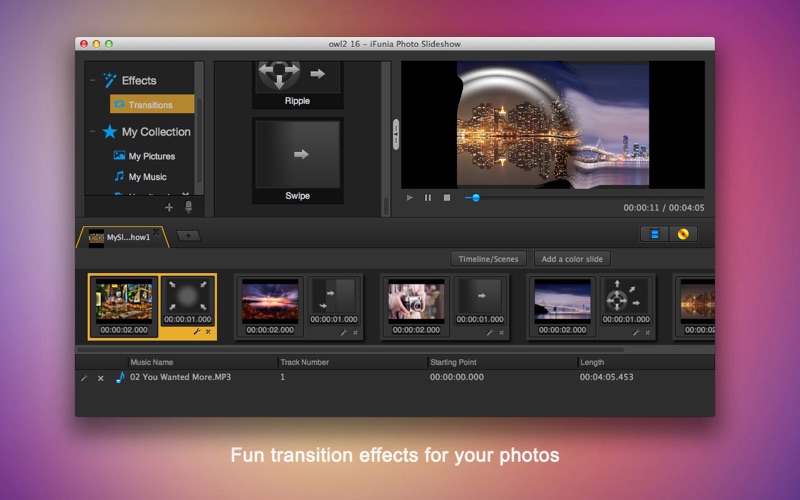Viewport: 800px width, 500px height.
Task: Click the preview playback progress slider
Action: coord(585,197)
